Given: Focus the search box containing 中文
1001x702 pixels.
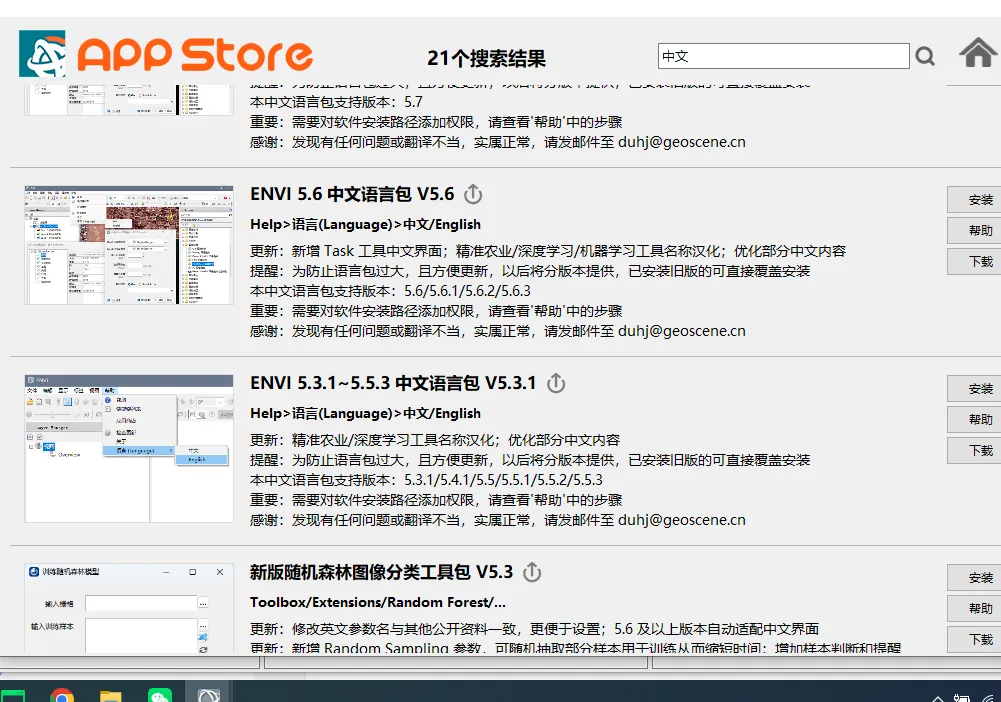Looking at the screenshot, I should click(x=783, y=56).
